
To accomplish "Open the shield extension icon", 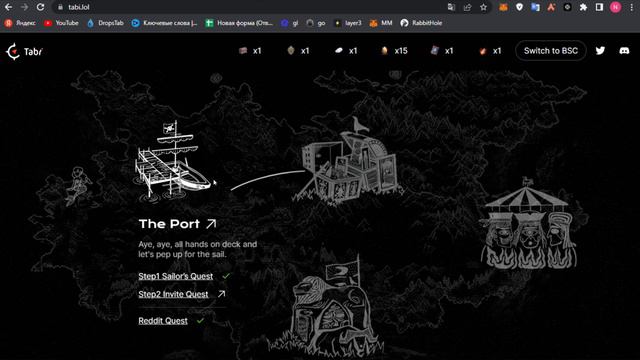I will coord(519,7).
